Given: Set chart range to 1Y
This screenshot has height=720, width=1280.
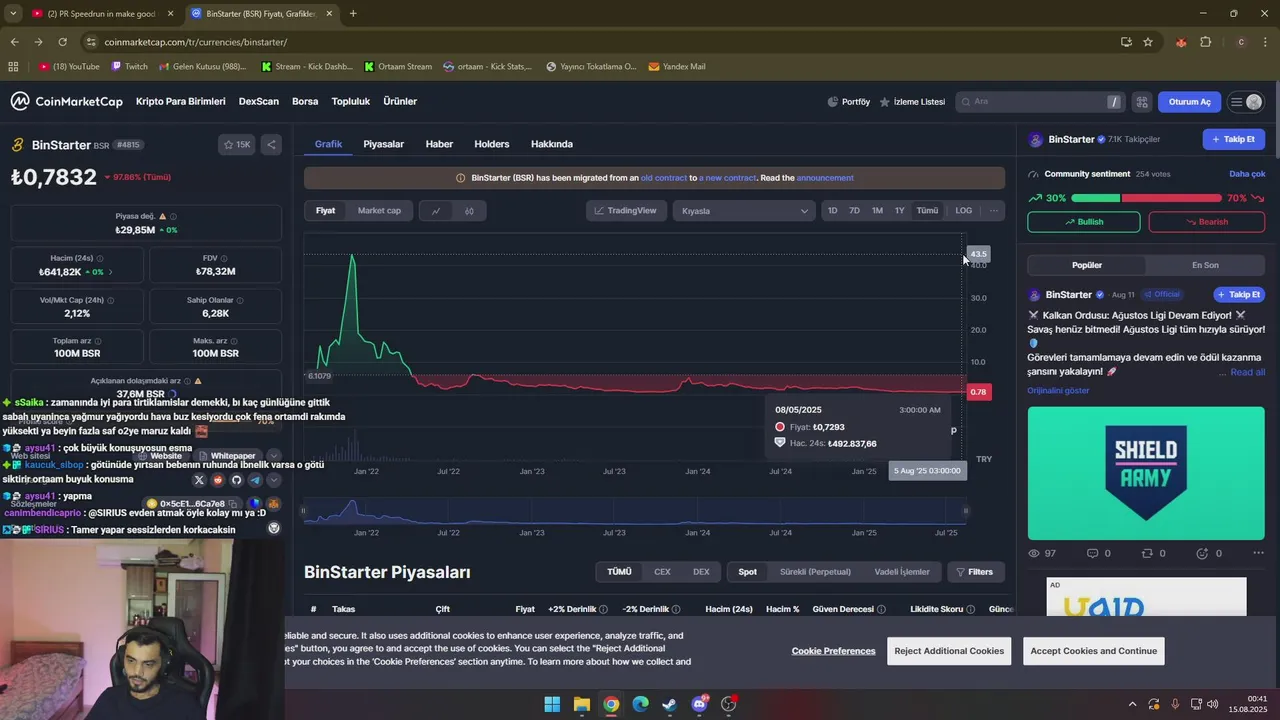Looking at the screenshot, I should (x=899, y=211).
